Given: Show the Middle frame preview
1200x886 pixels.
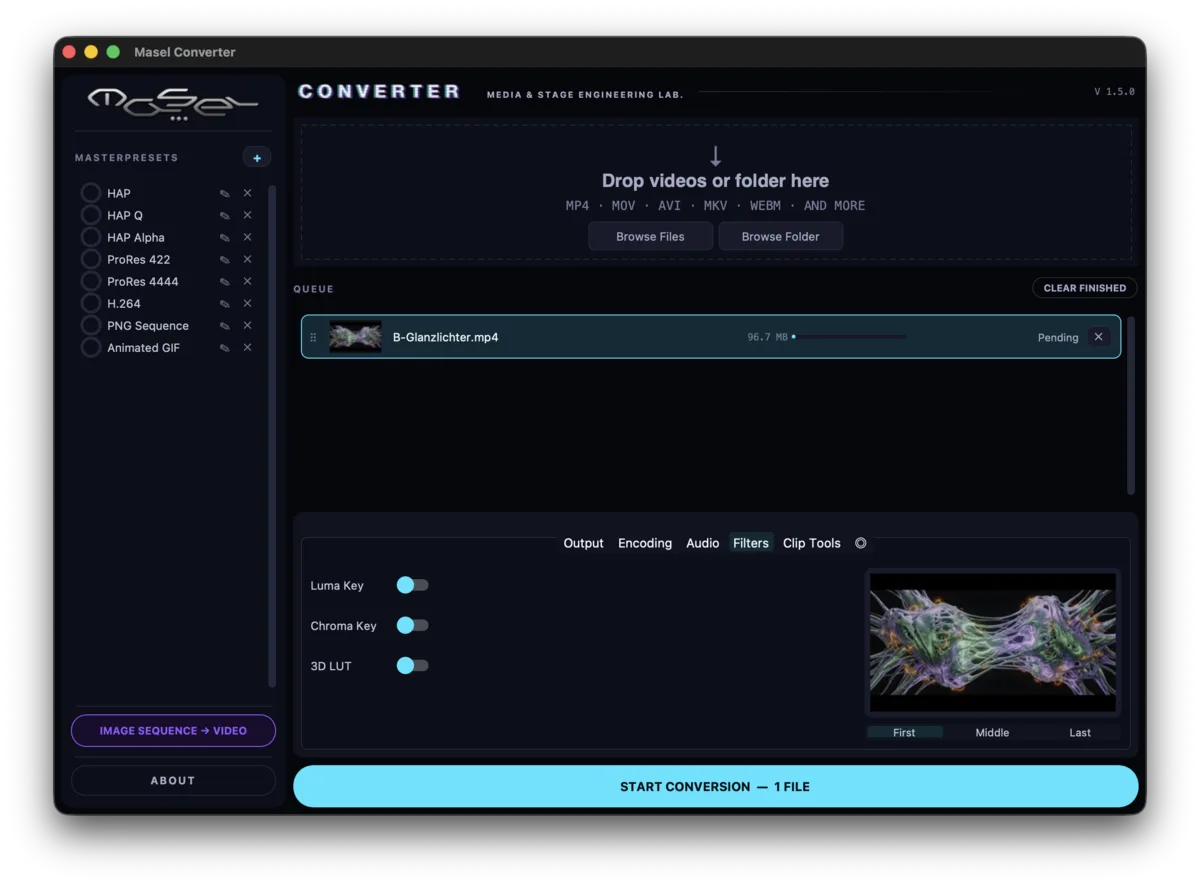Looking at the screenshot, I should [x=992, y=732].
